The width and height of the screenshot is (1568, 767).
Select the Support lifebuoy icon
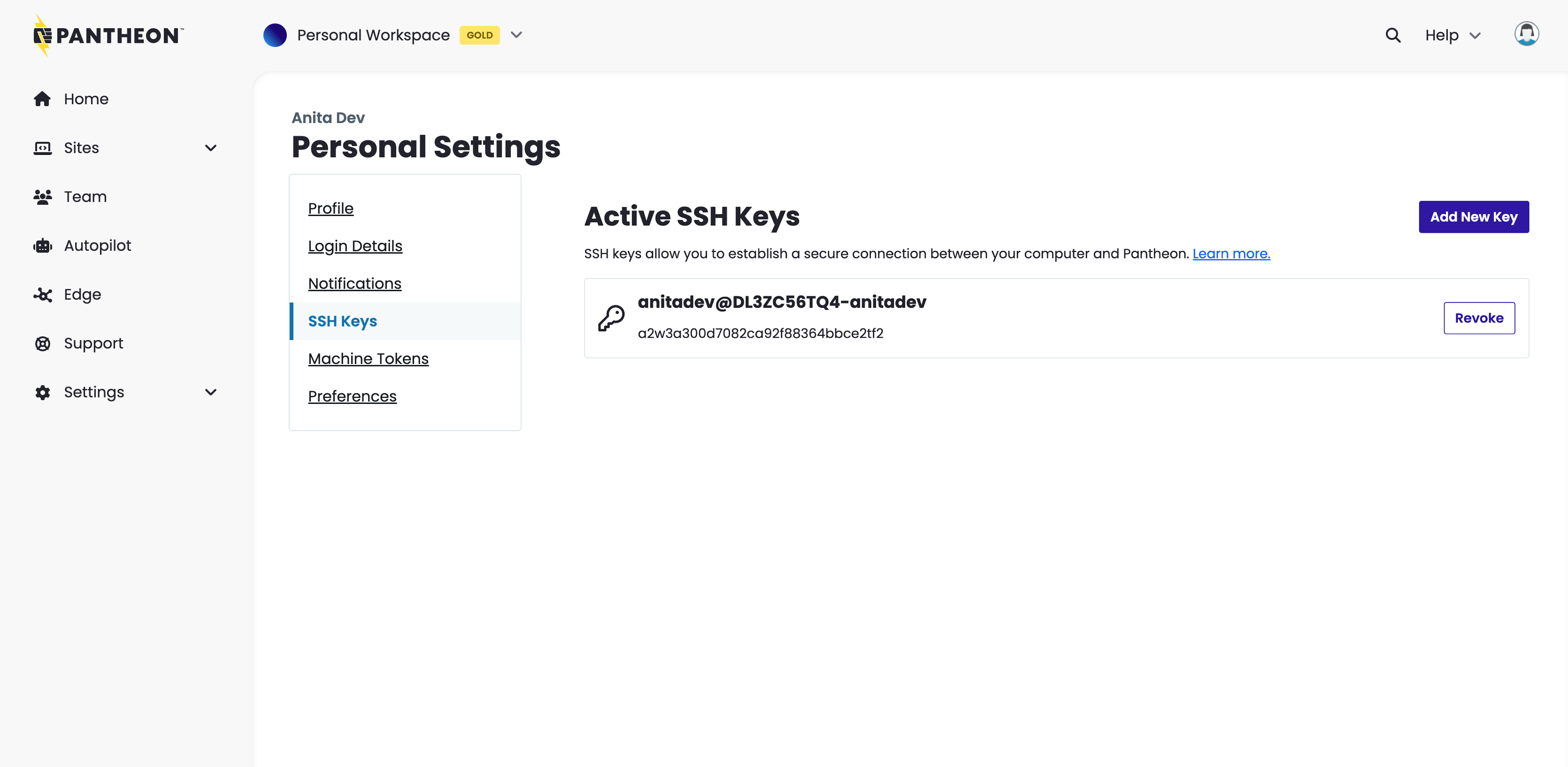point(42,343)
